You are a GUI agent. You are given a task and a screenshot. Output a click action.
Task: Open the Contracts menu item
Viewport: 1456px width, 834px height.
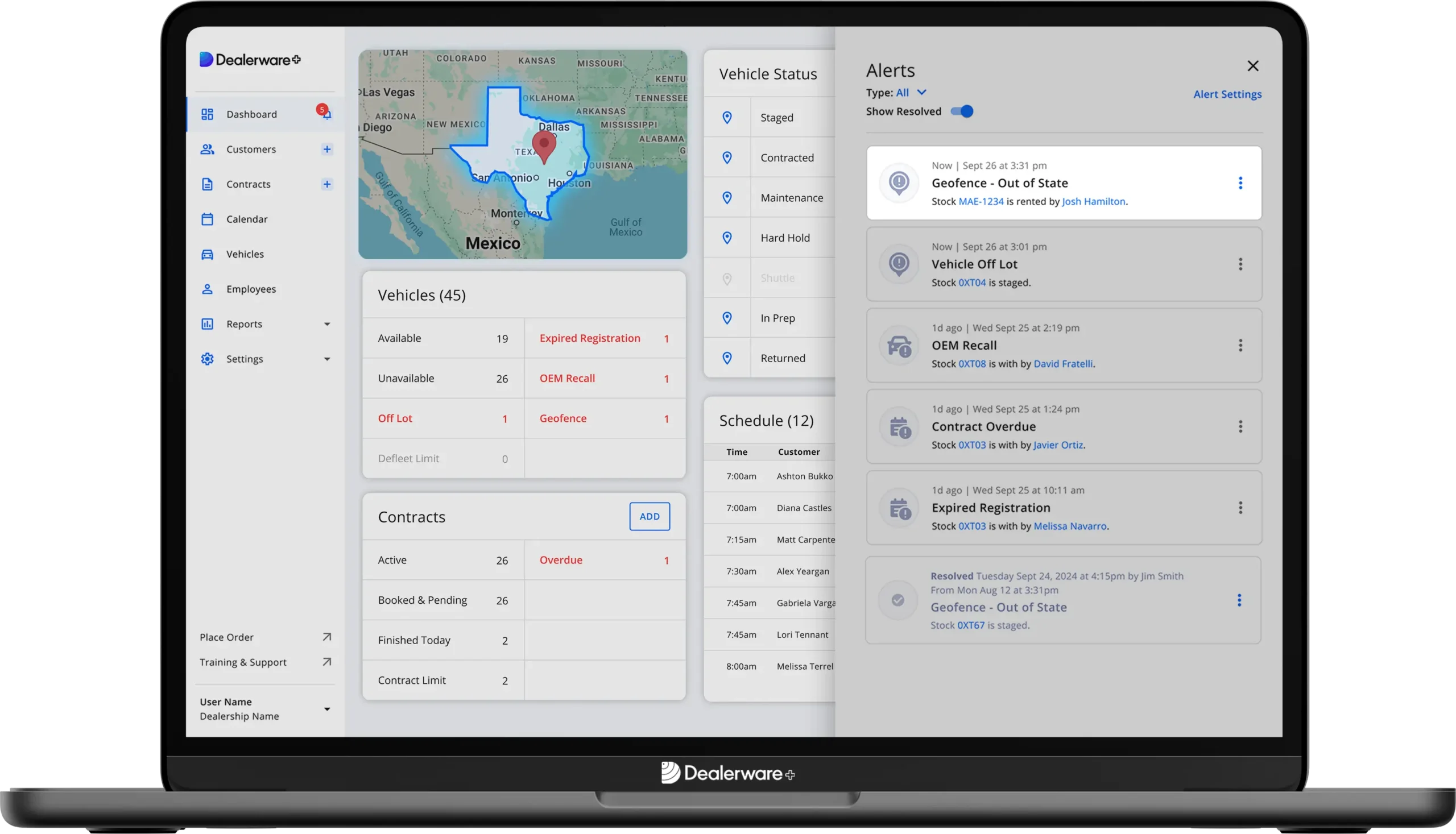point(264,184)
